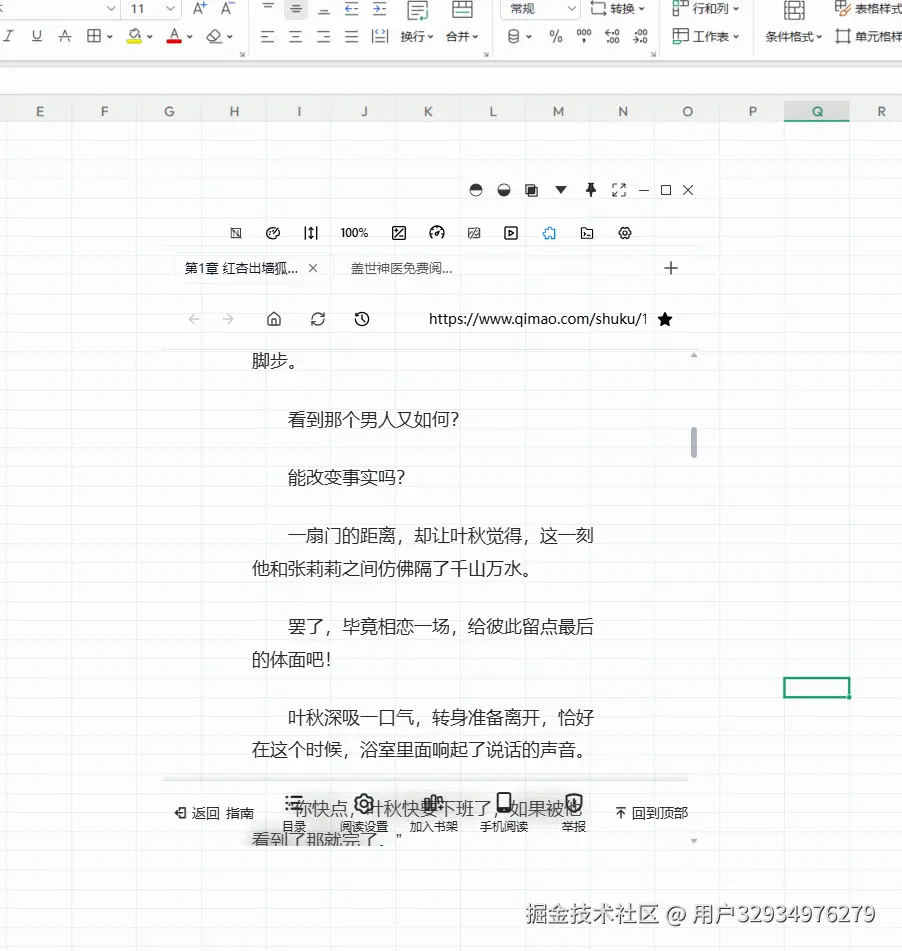
Task: Click 回到顶部 back-to-top button
Action: pos(651,813)
